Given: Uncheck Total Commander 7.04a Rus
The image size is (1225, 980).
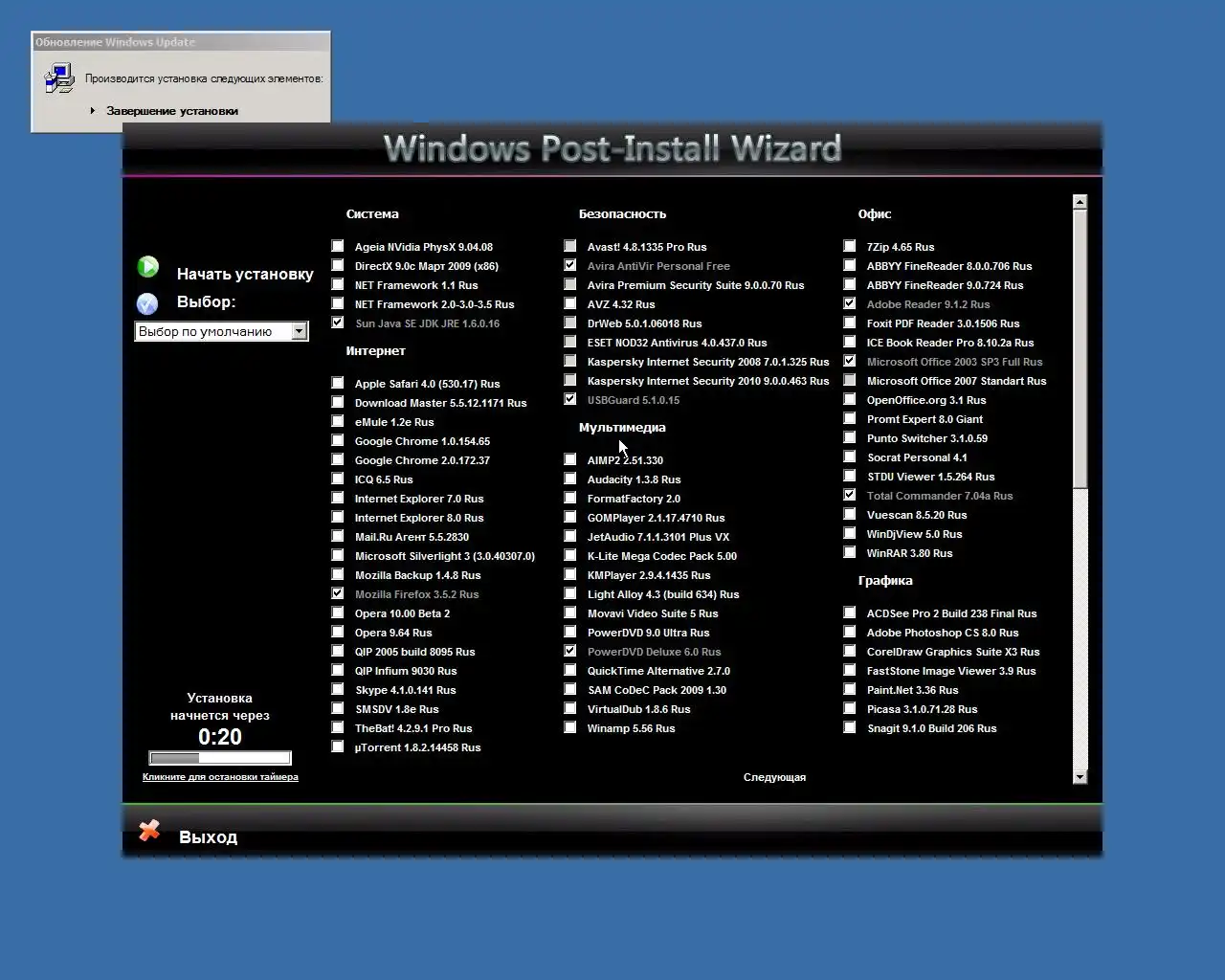Looking at the screenshot, I should click(x=850, y=495).
